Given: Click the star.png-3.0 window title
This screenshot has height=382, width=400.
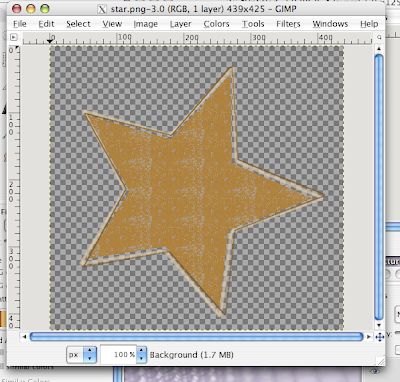Looking at the screenshot, I should pyautogui.click(x=203, y=9).
